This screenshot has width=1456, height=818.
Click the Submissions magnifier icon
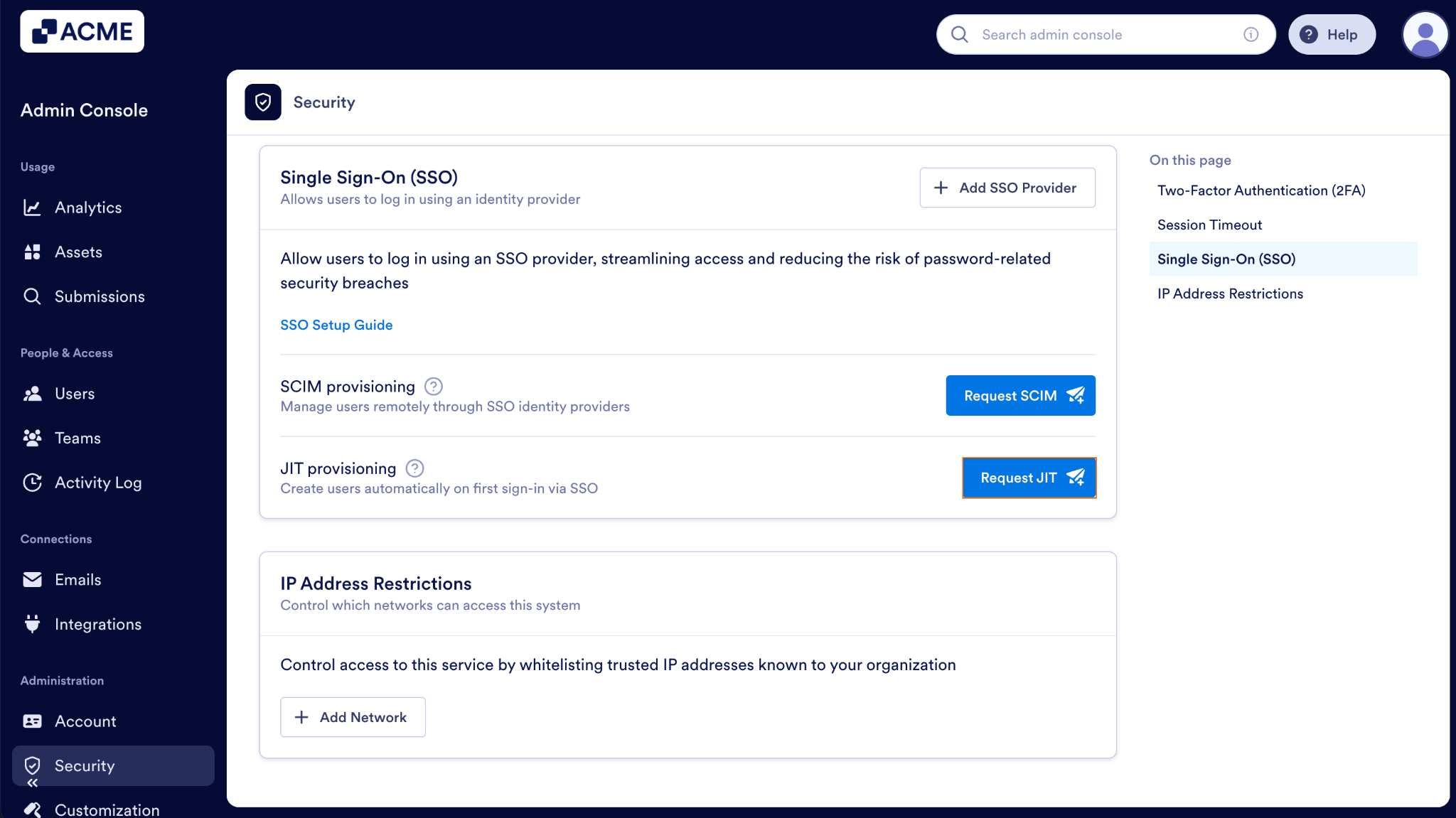coord(32,296)
